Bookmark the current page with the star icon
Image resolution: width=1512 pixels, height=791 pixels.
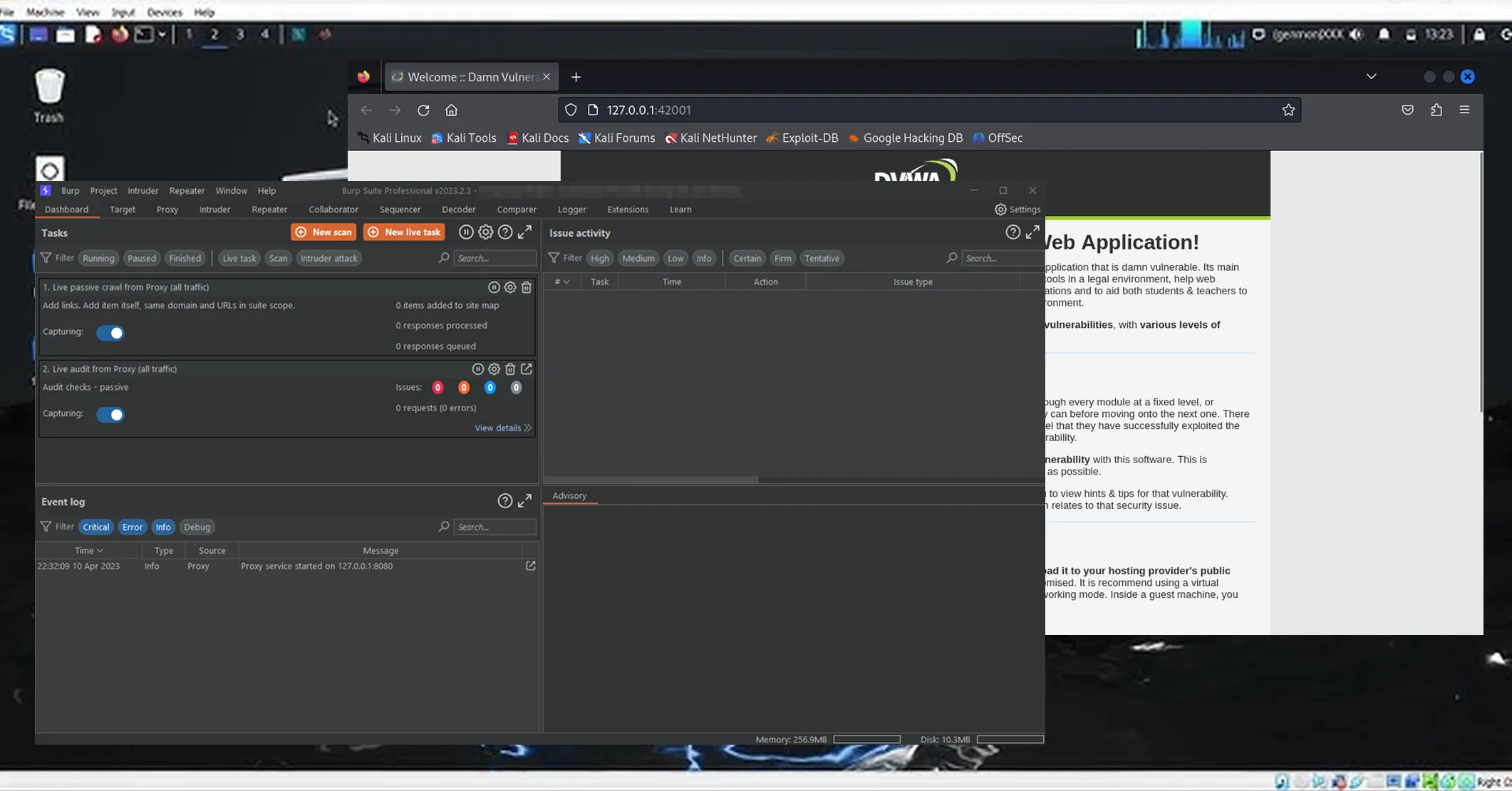(1288, 110)
